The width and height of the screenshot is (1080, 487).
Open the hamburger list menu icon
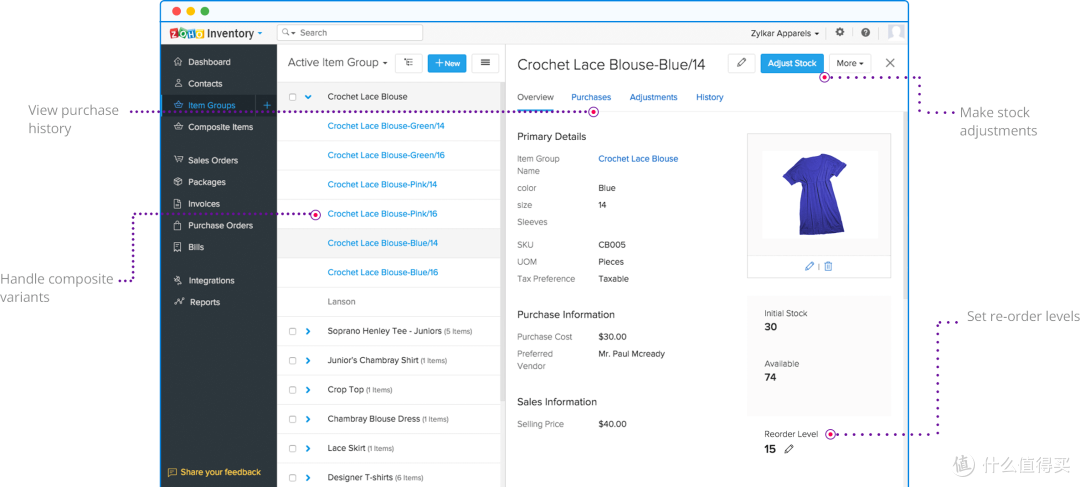[486, 63]
